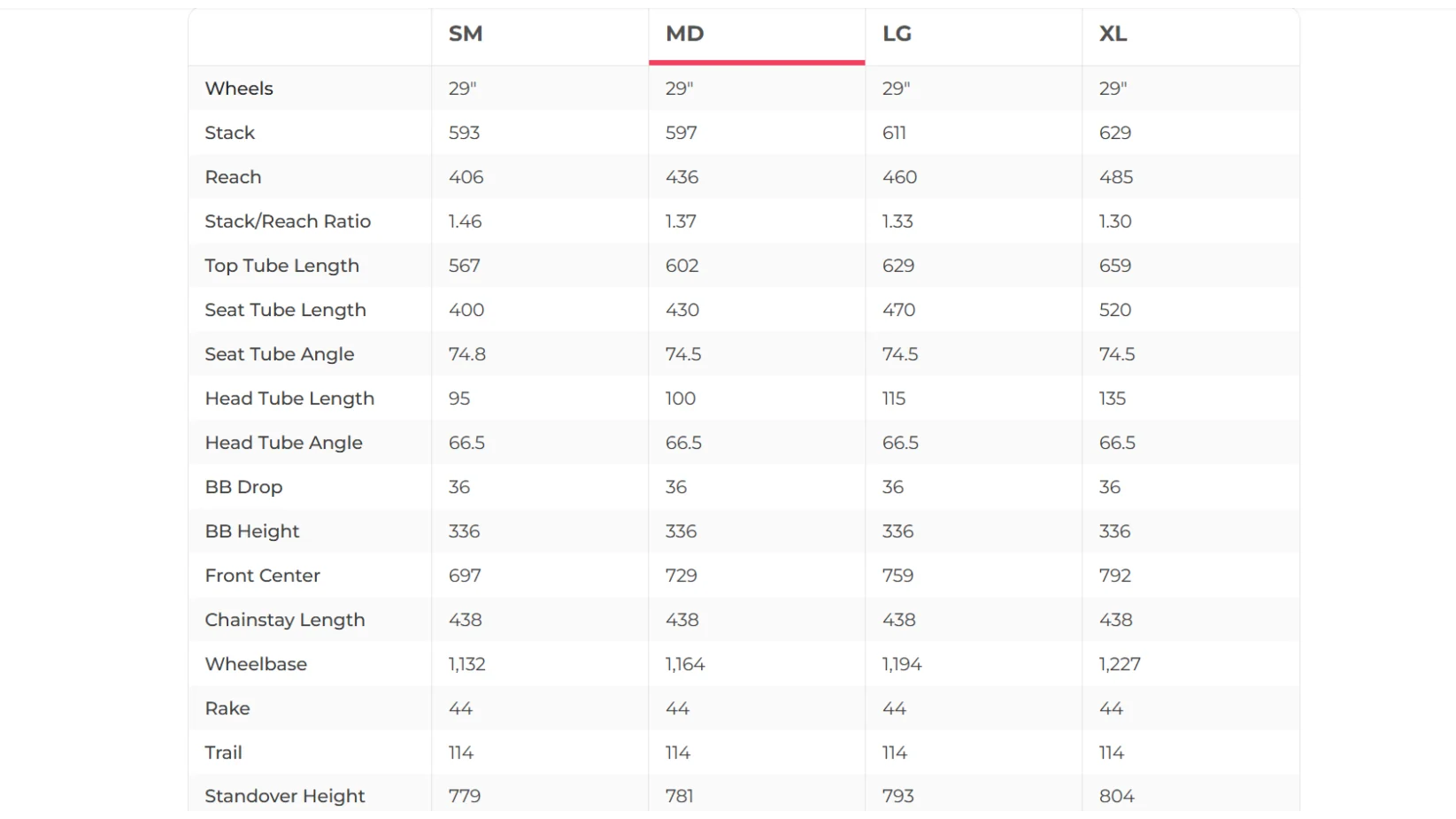Screen dimensions: 1456x819
Task: Click the LG Front Center value 759
Action: tap(898, 576)
